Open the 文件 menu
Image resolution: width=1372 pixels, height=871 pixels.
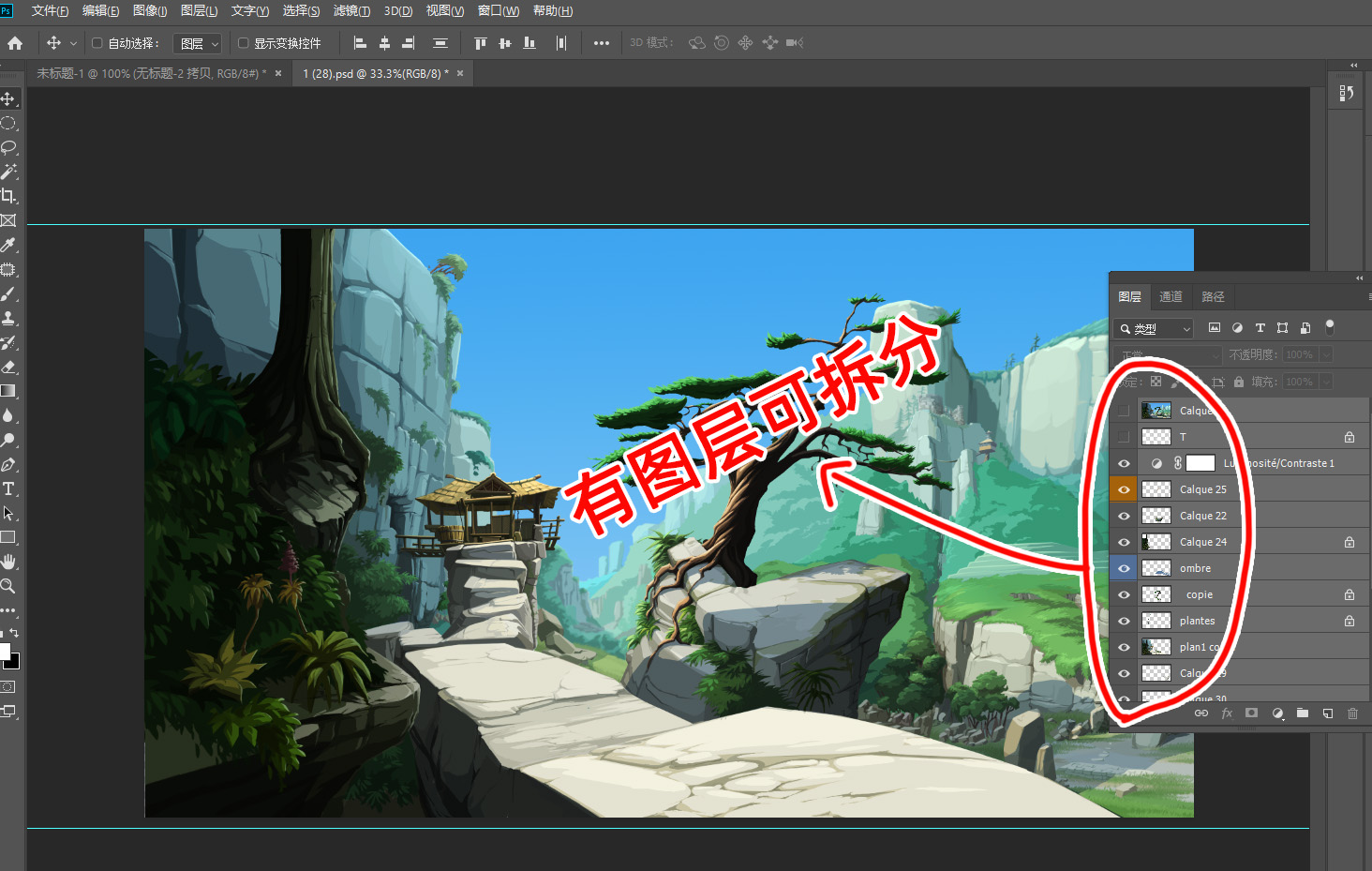51,11
